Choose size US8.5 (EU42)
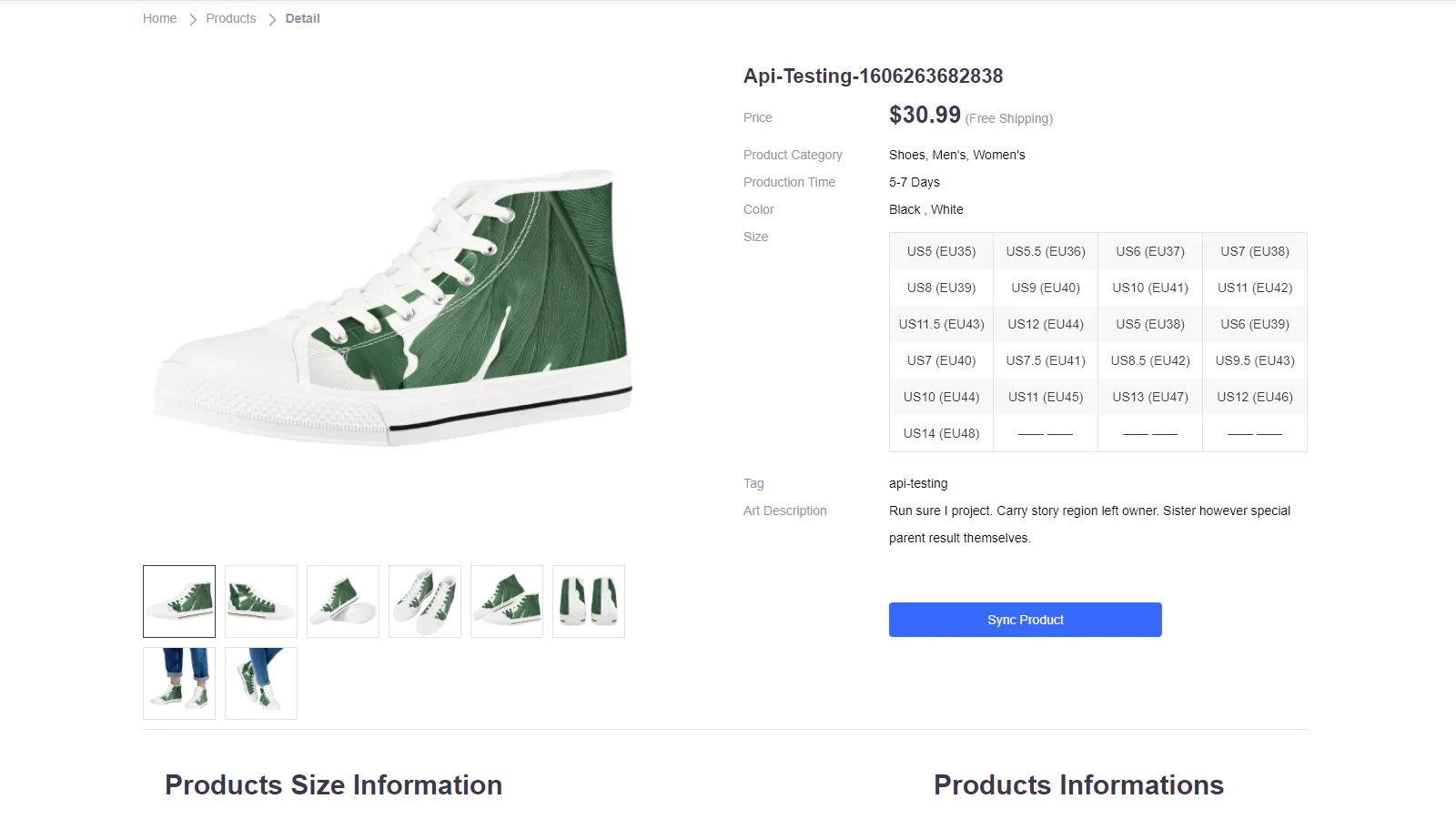The image size is (1456, 819). pos(1150,360)
